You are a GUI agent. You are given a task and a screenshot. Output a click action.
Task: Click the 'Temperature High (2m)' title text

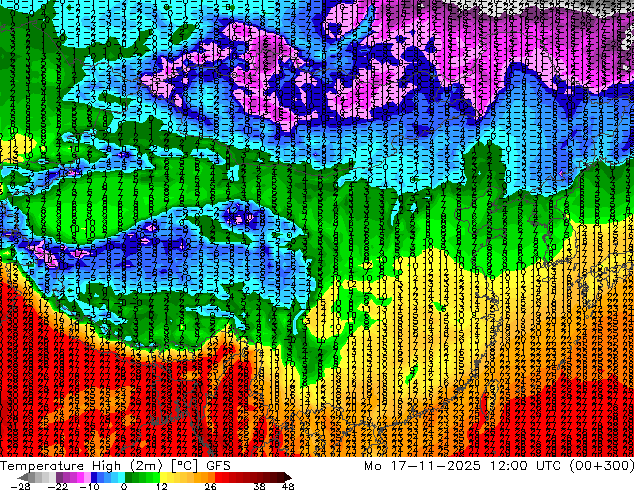tap(81, 466)
